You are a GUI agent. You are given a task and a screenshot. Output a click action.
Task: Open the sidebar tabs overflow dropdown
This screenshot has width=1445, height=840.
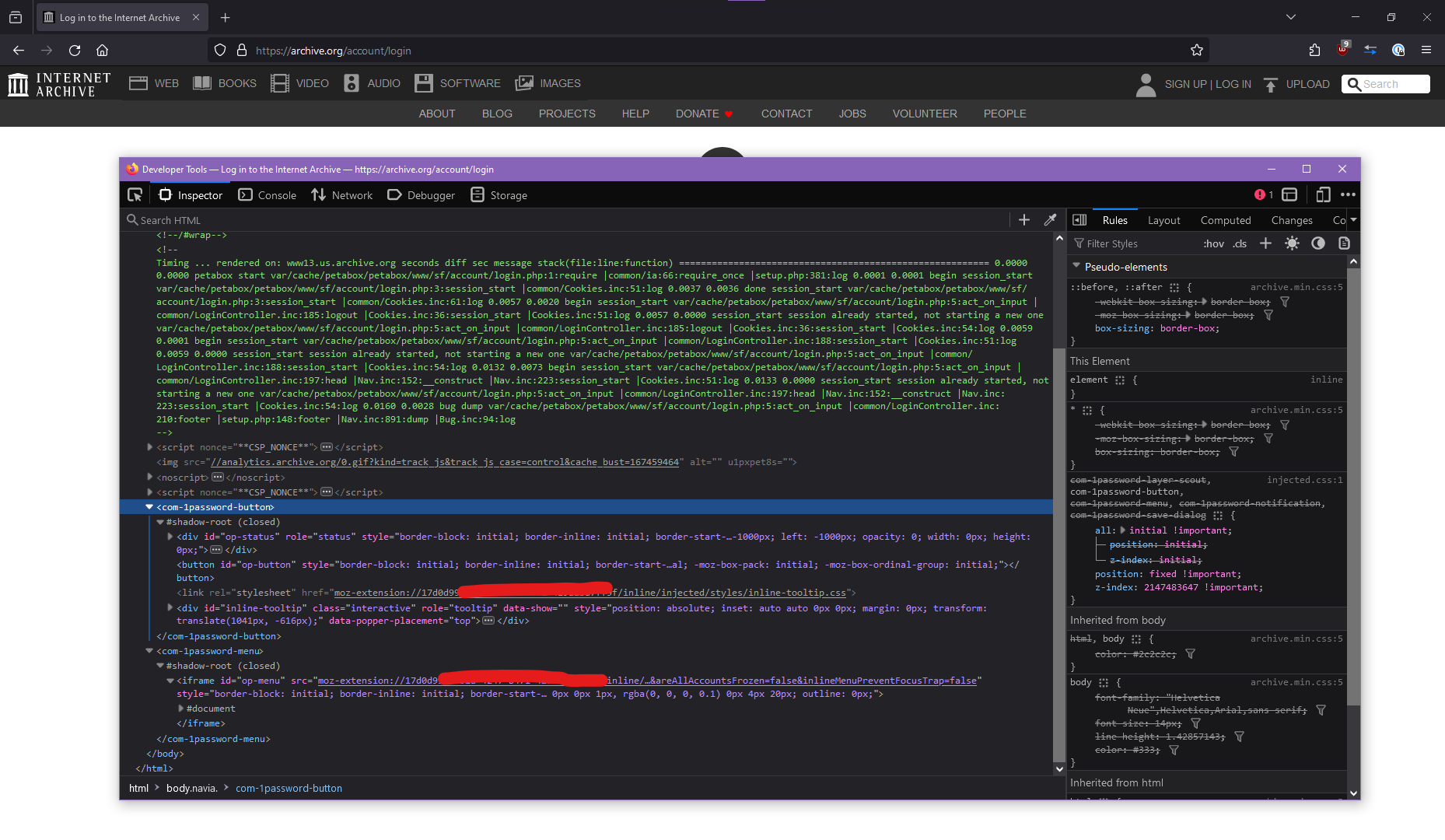(1353, 220)
